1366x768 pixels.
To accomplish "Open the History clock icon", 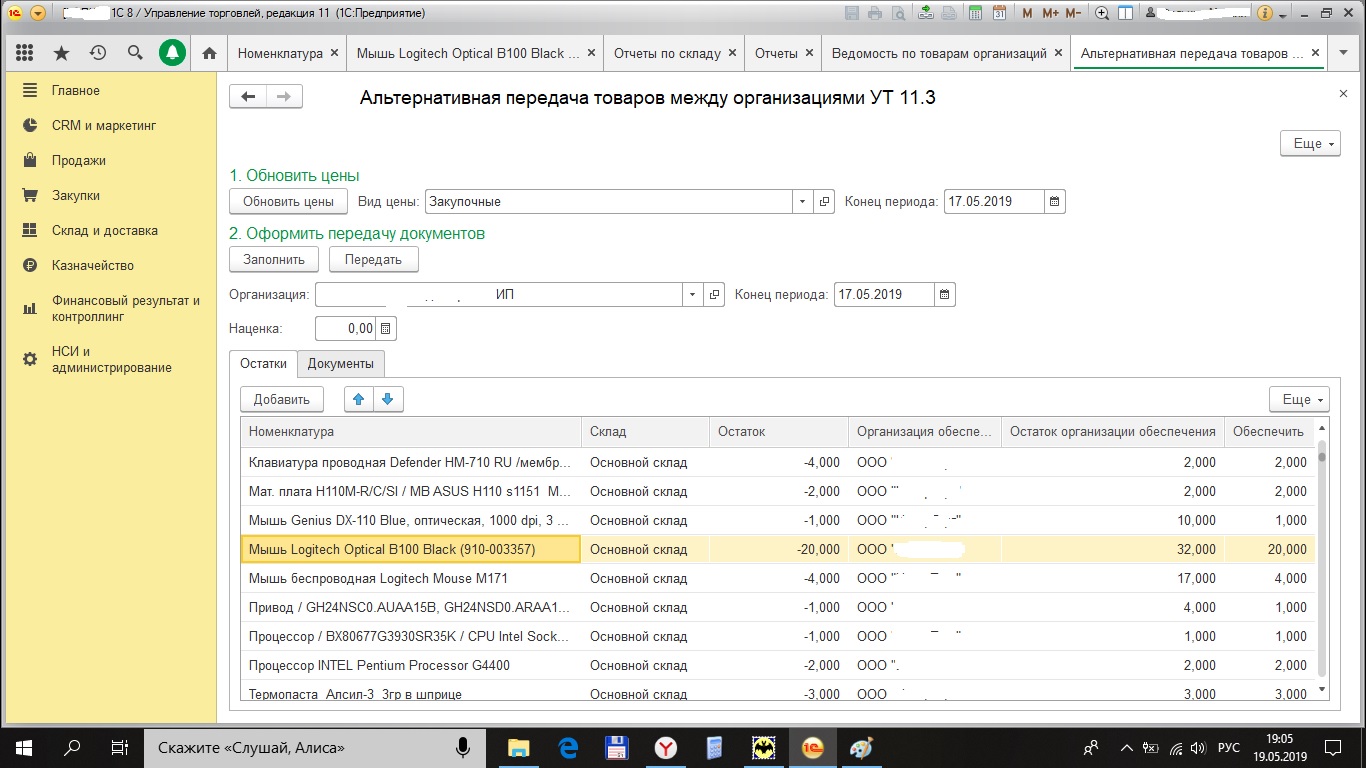I will click(98, 53).
